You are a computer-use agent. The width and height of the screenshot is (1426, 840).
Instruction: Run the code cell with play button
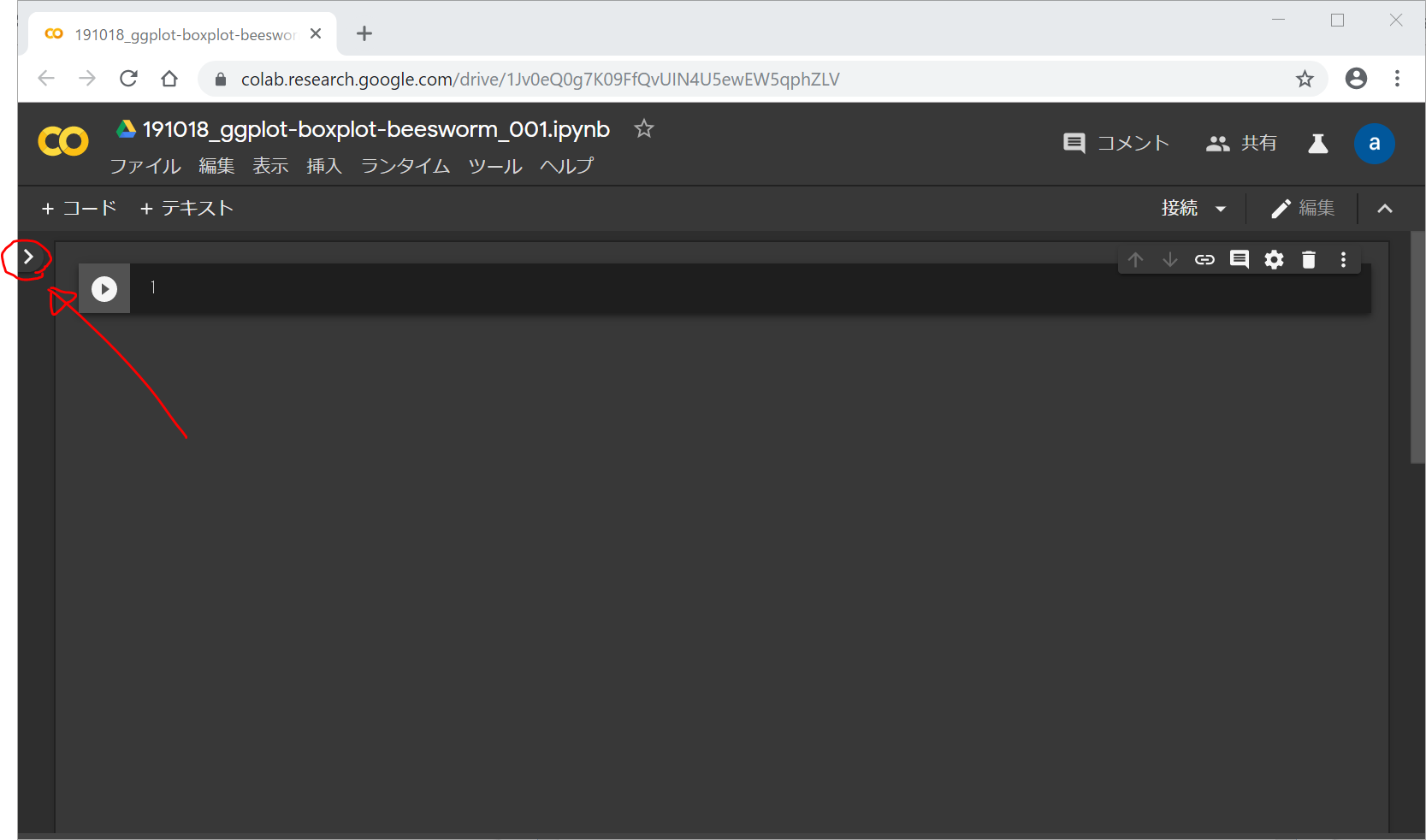pos(104,289)
